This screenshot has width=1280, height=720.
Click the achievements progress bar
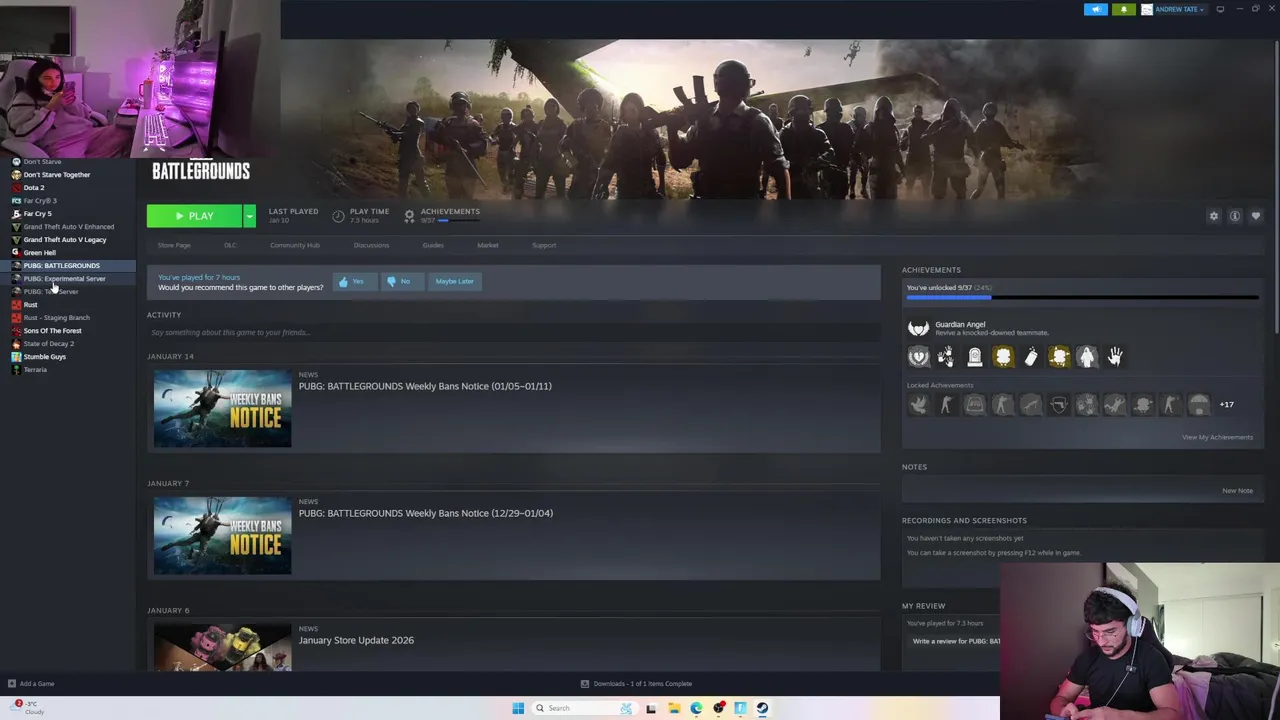pos(1082,297)
